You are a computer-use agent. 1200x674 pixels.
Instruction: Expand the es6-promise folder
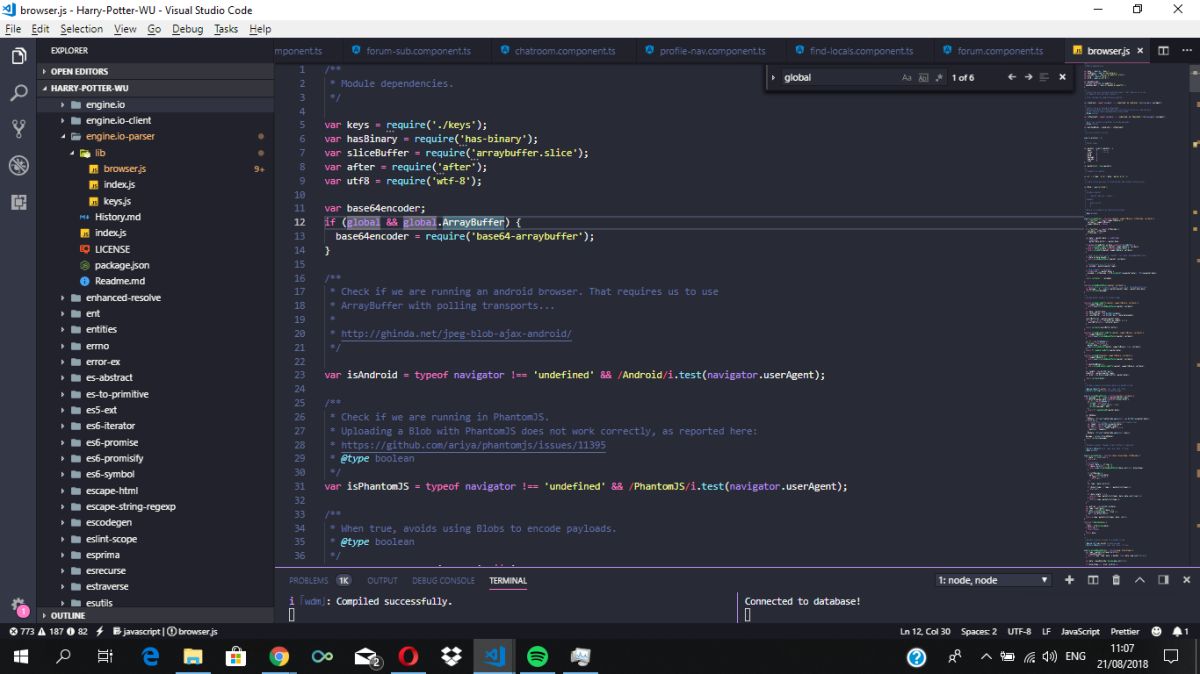[x=112, y=442]
